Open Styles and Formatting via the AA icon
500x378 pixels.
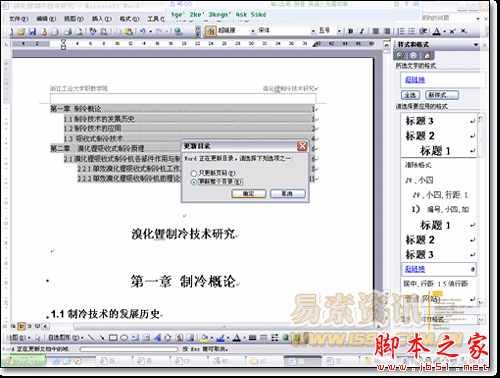coord(211,31)
